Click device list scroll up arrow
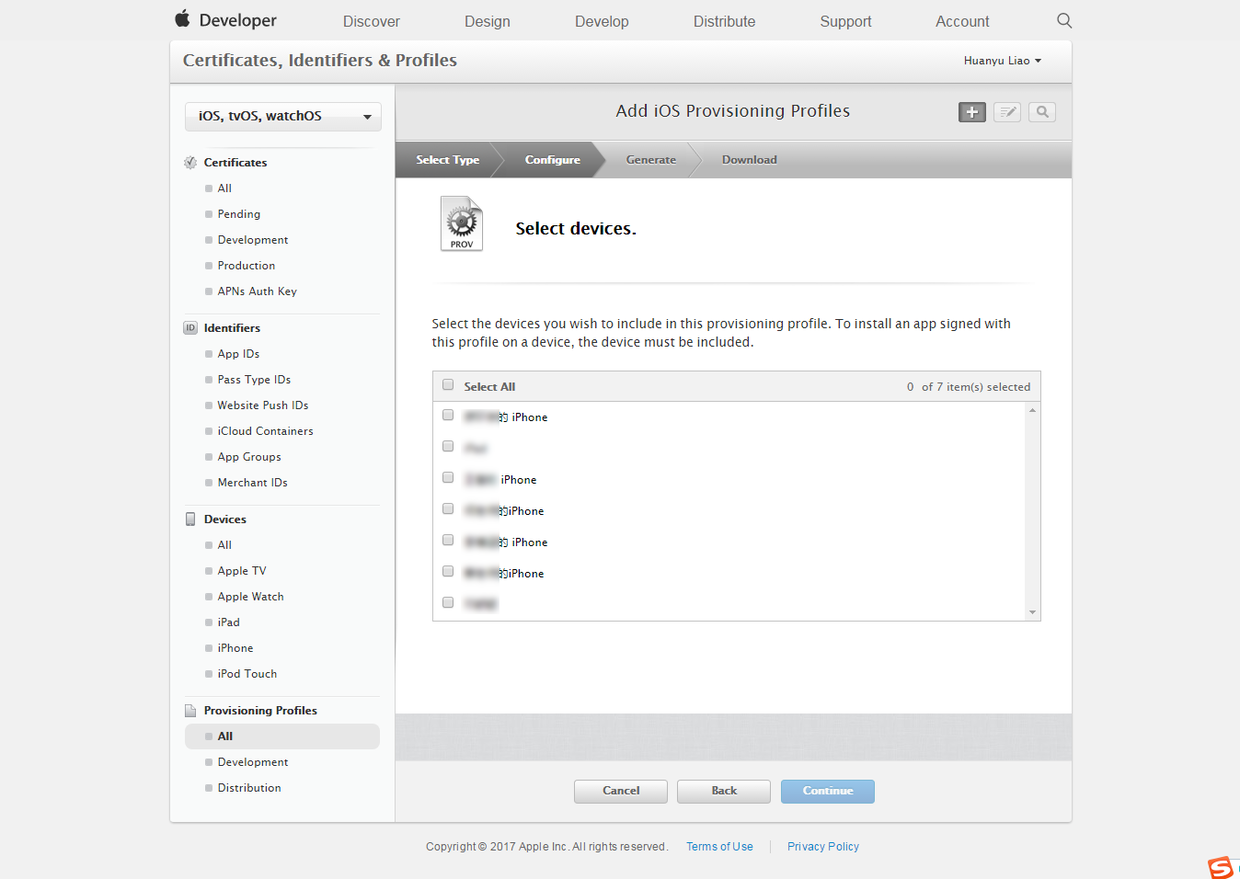This screenshot has height=879, width=1240. pyautogui.click(x=1032, y=411)
